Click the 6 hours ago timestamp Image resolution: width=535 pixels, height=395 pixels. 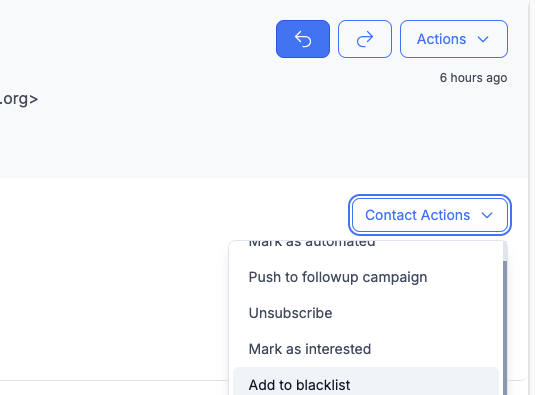tap(473, 78)
